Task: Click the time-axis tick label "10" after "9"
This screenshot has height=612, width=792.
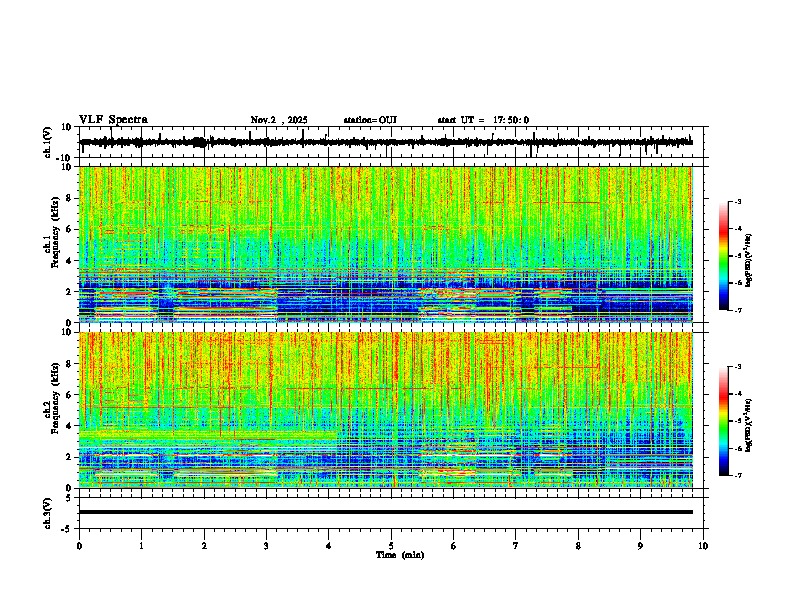Action: 703,546
